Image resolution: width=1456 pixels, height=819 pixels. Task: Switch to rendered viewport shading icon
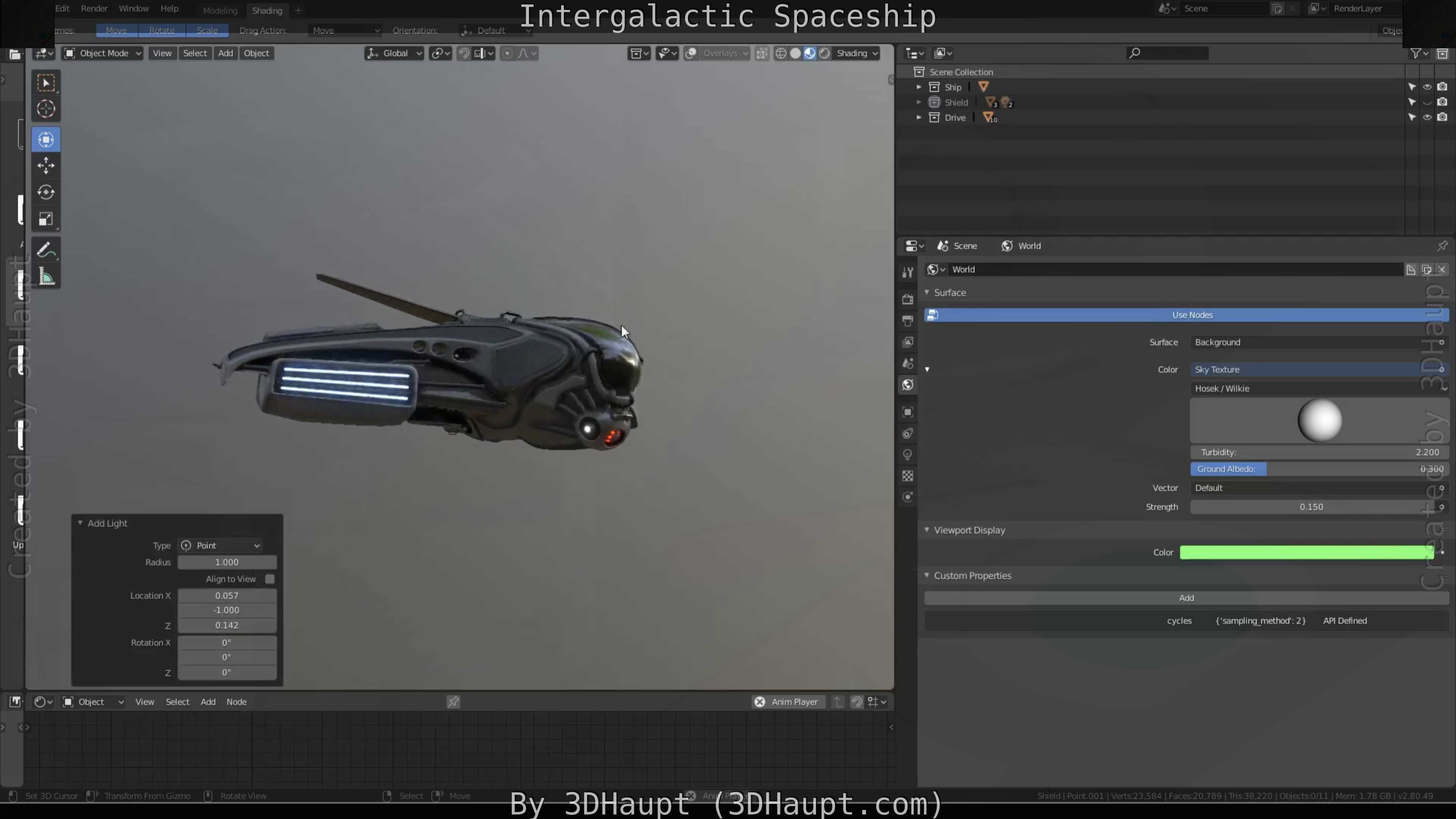(825, 53)
